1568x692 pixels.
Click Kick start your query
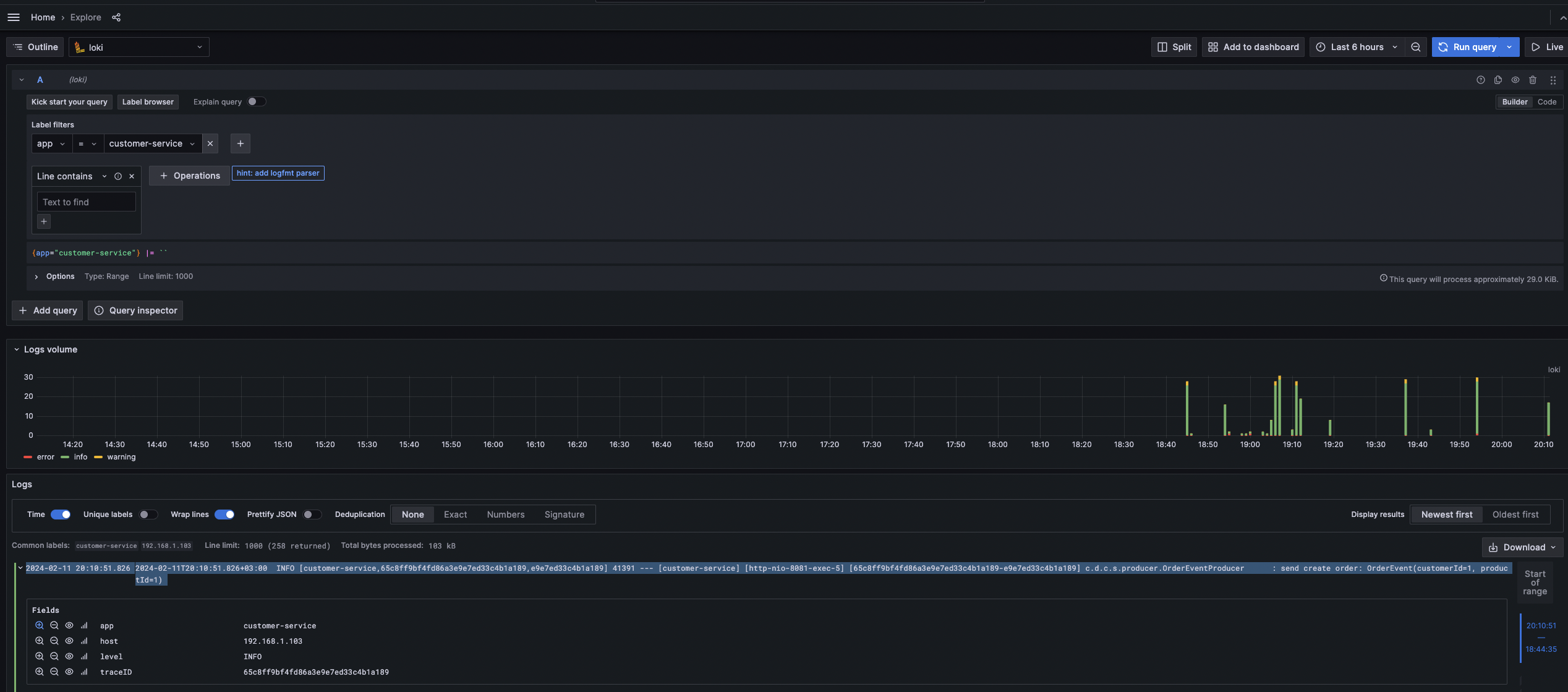point(69,102)
